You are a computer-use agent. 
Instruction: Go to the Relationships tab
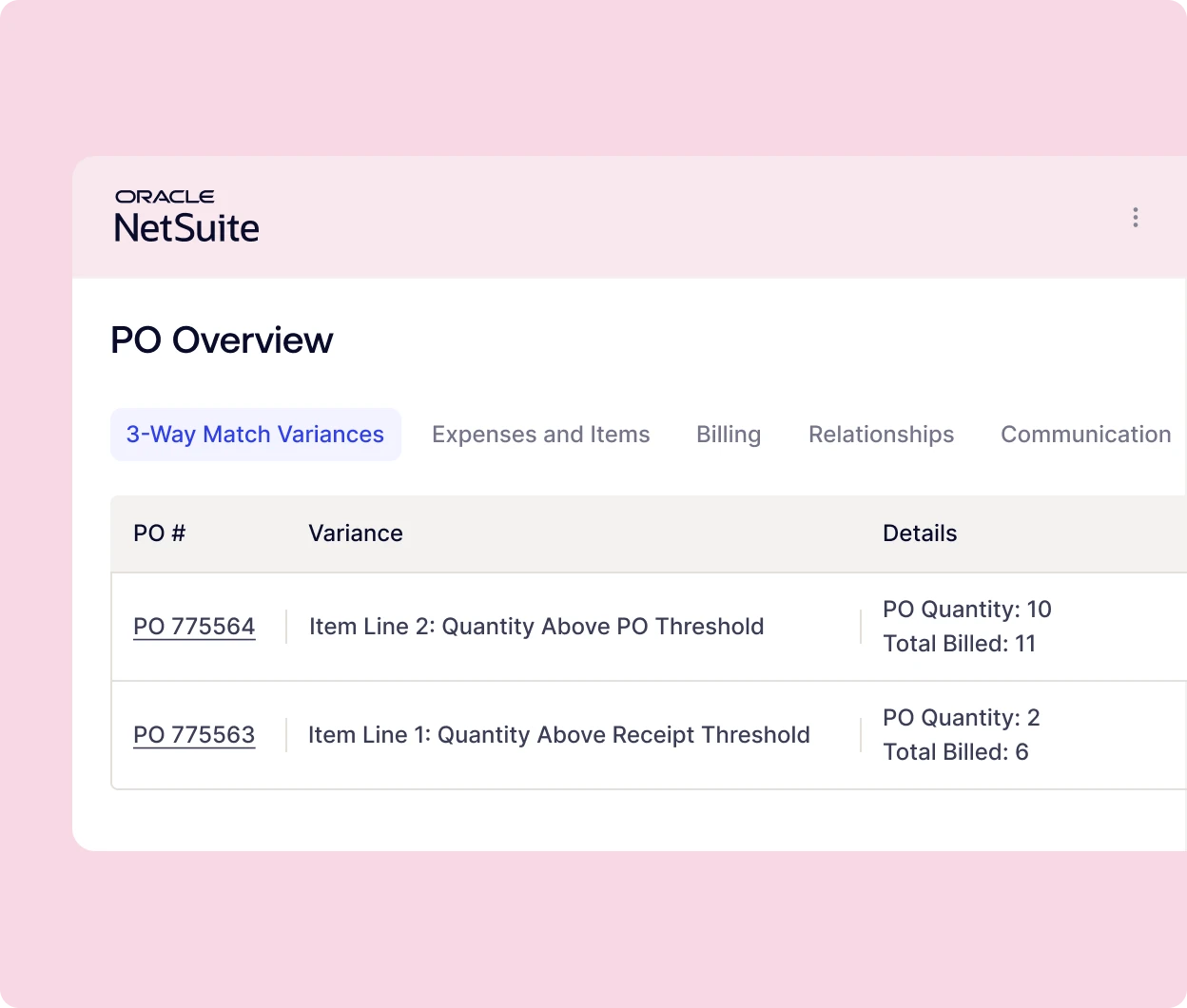(881, 435)
